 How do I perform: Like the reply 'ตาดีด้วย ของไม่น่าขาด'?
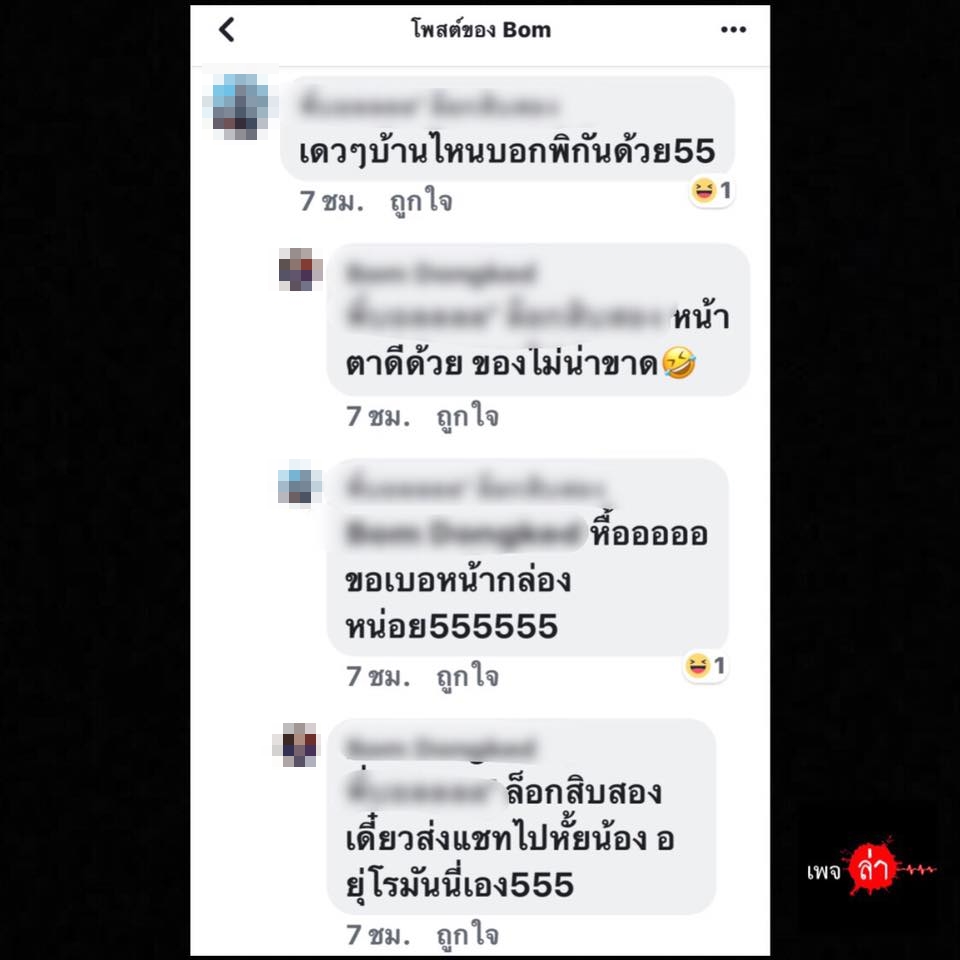click(x=468, y=417)
